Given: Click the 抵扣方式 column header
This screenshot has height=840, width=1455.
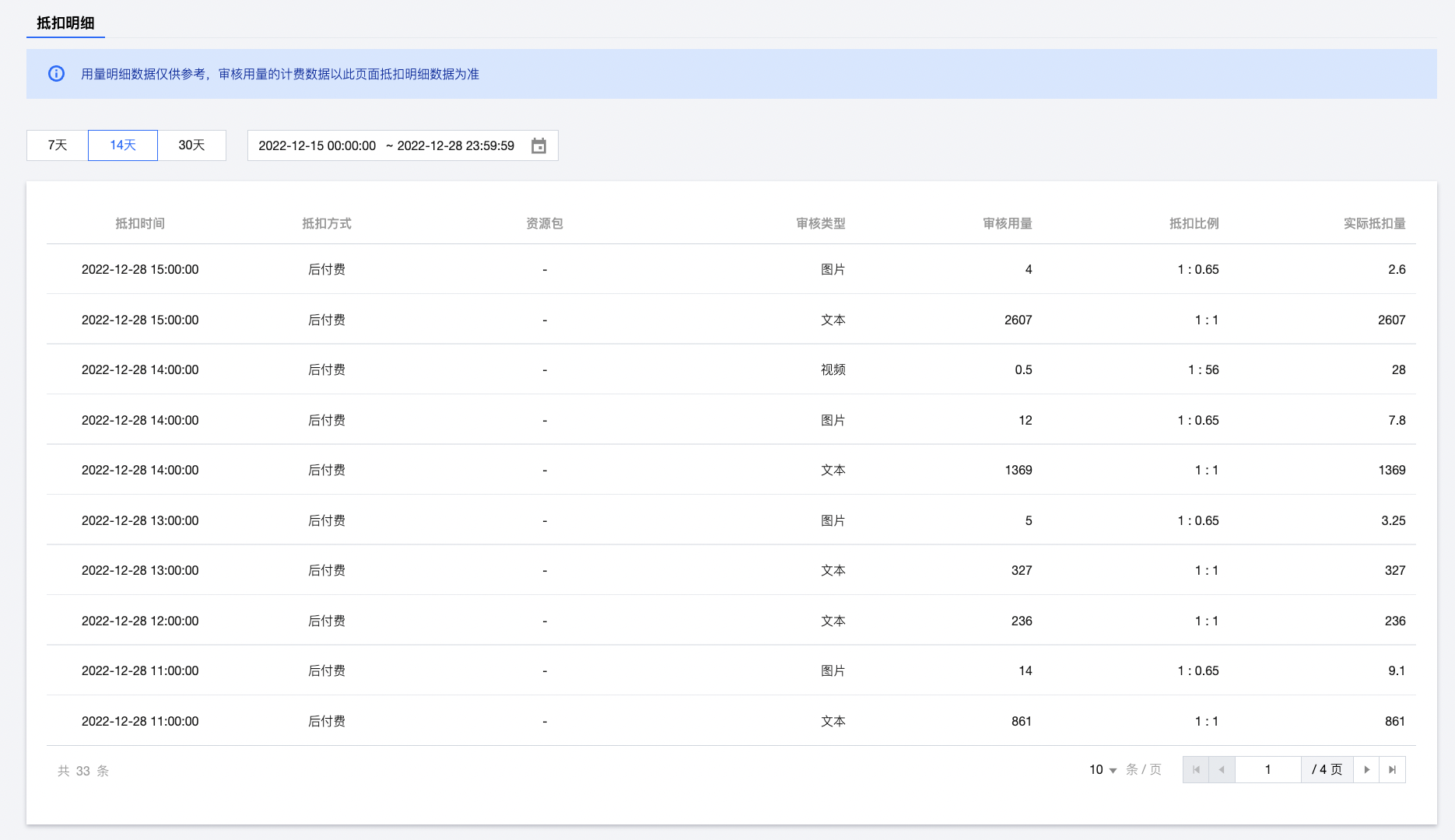Looking at the screenshot, I should tap(327, 224).
